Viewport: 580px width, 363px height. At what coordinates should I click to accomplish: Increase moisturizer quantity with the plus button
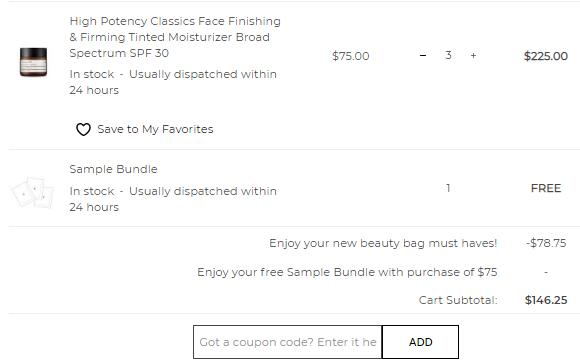click(x=473, y=56)
